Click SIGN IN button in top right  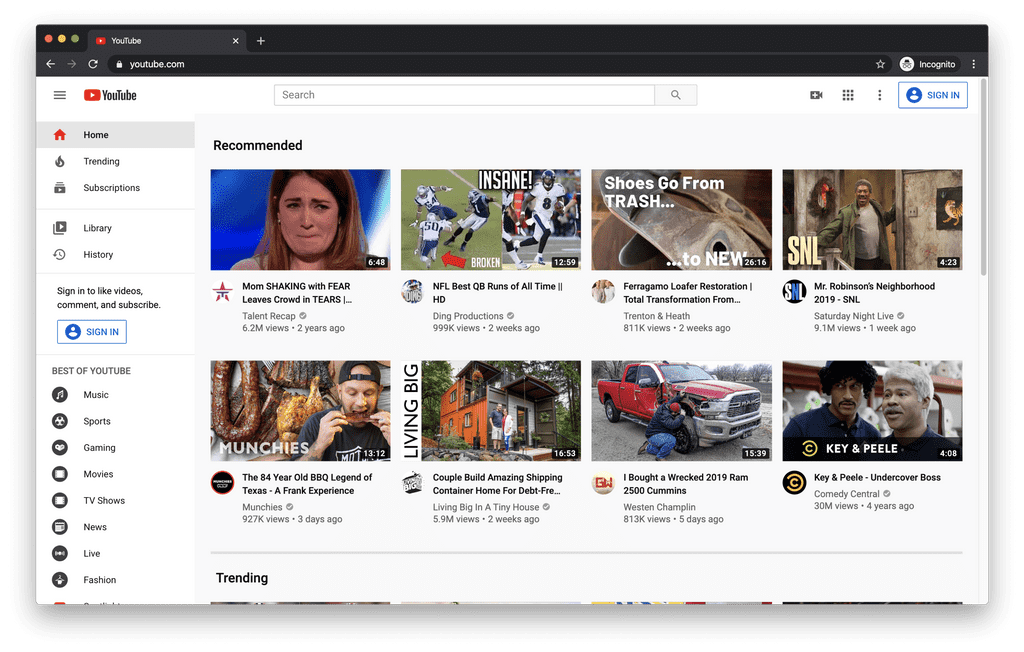click(933, 95)
